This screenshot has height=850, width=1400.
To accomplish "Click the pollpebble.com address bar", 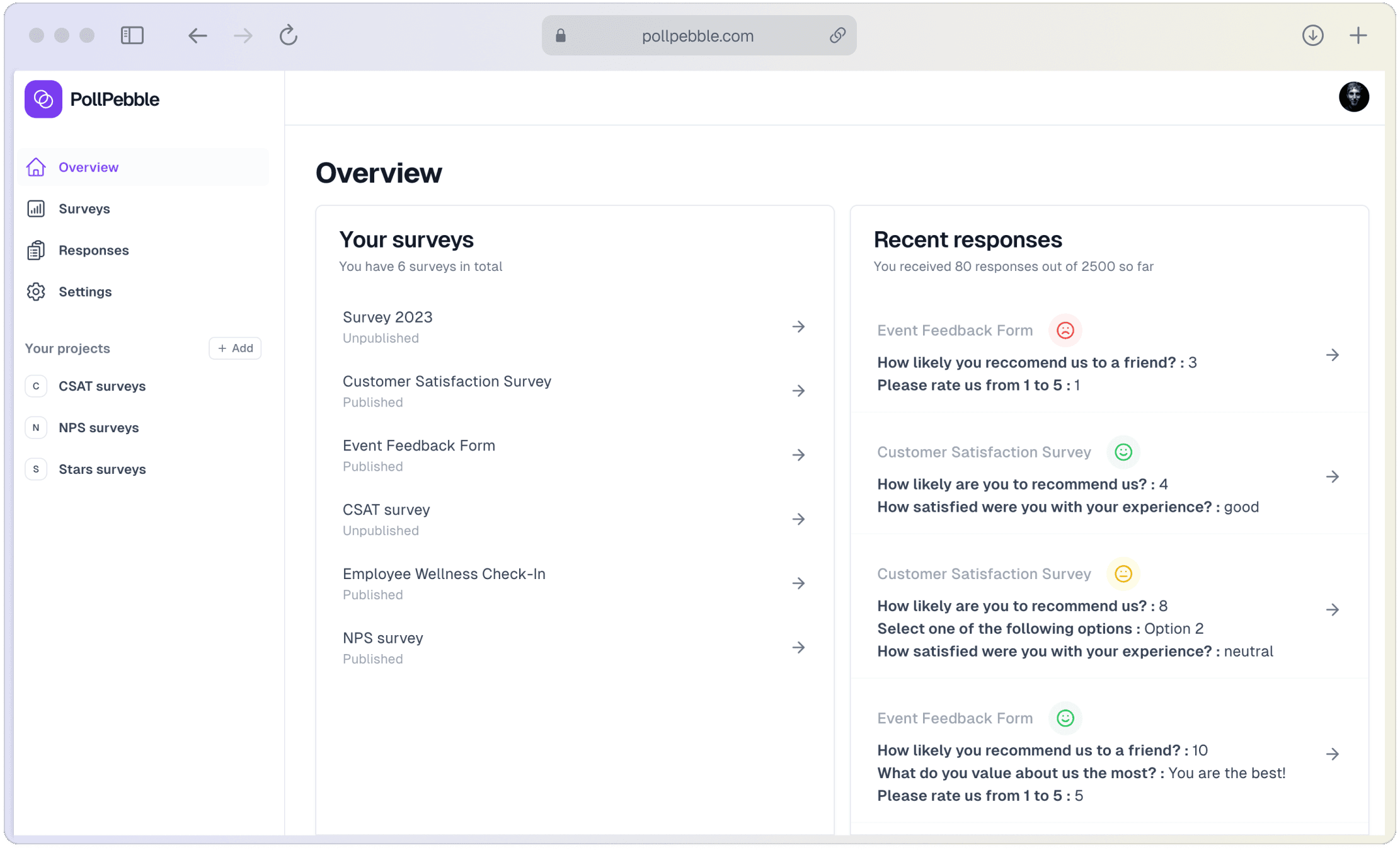I will (697, 36).
